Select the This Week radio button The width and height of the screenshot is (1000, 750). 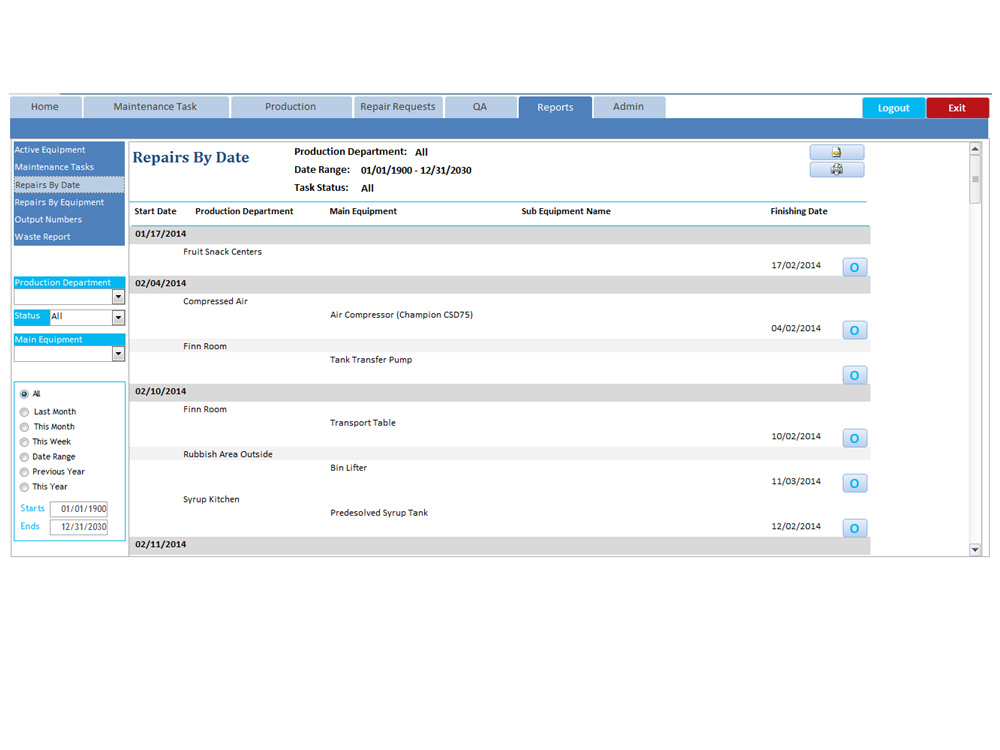point(24,442)
